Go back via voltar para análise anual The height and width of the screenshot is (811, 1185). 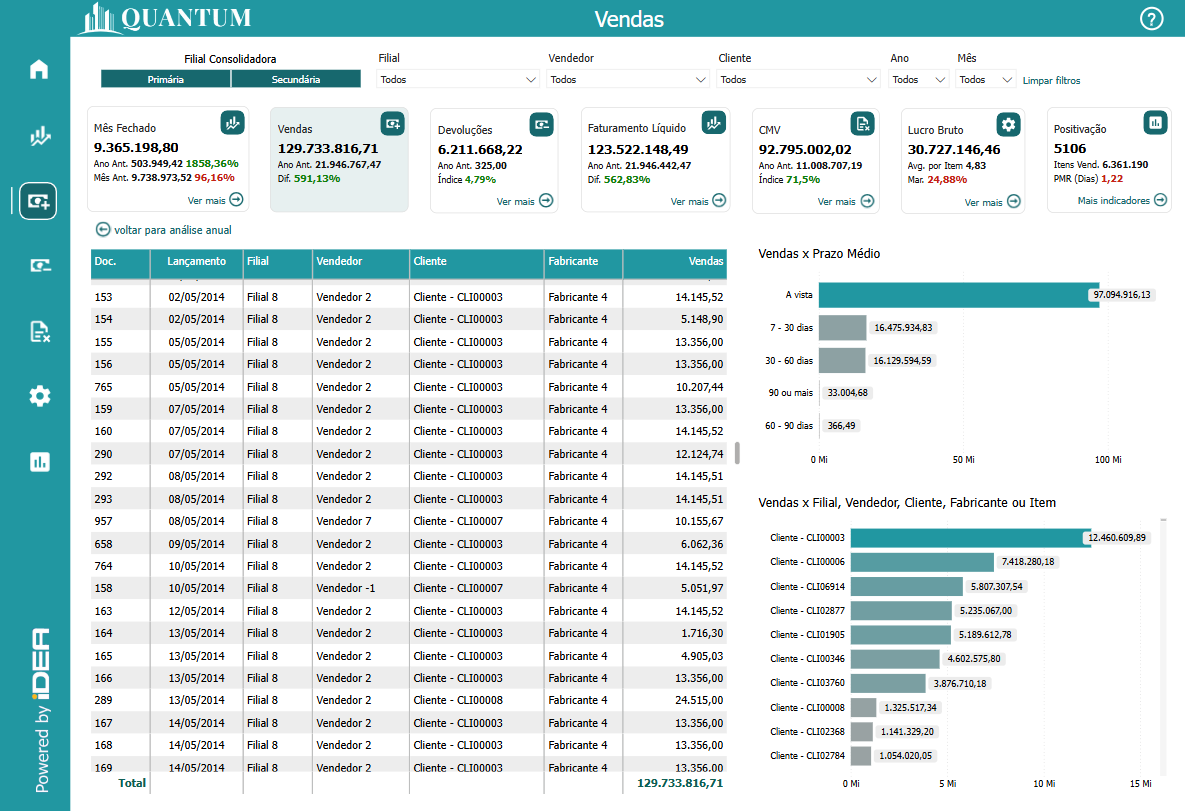(164, 230)
